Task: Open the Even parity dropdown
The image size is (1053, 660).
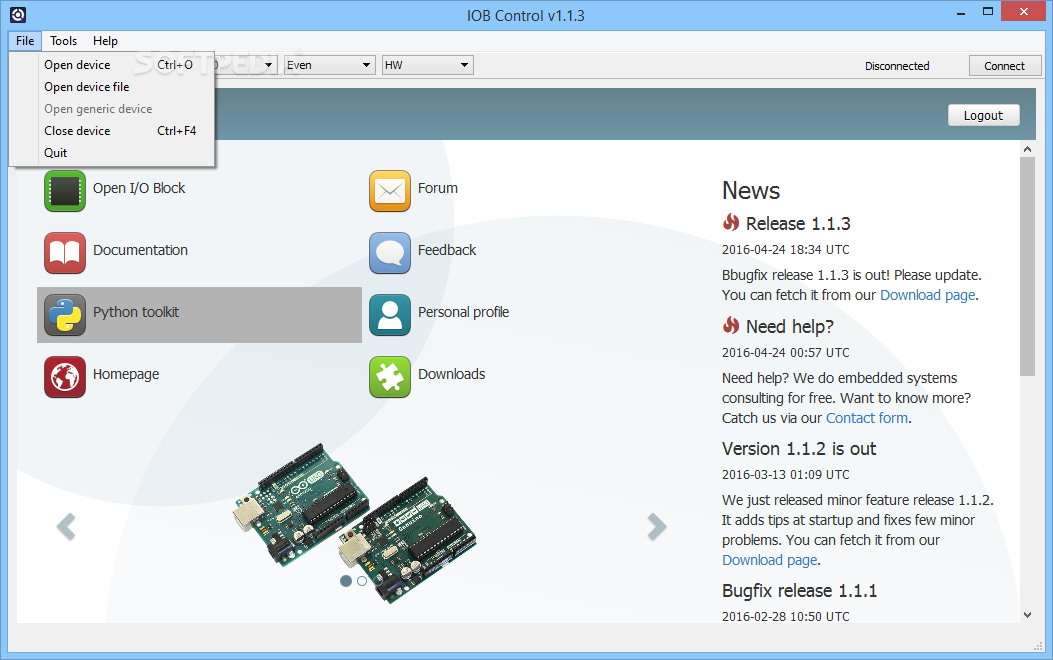Action: pos(328,65)
